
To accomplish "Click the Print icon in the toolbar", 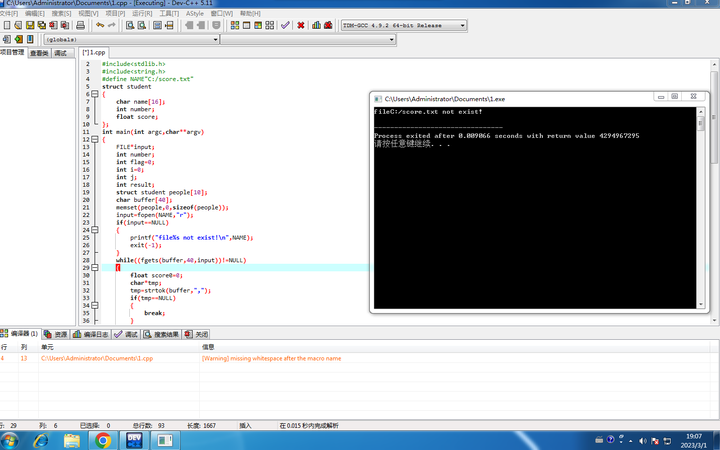I will (x=81, y=25).
